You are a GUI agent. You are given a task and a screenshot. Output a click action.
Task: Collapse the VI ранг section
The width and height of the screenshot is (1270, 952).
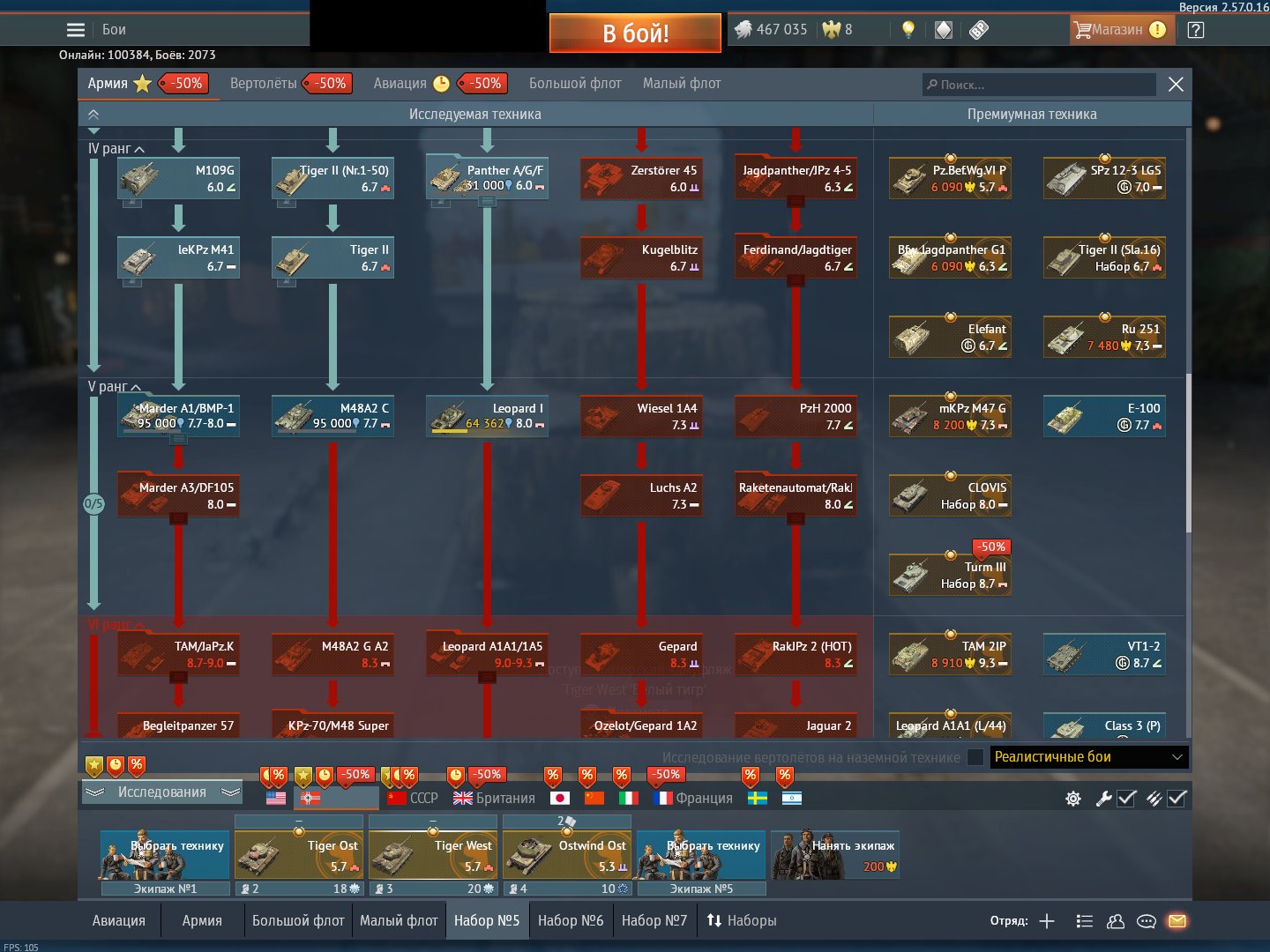pos(116,625)
